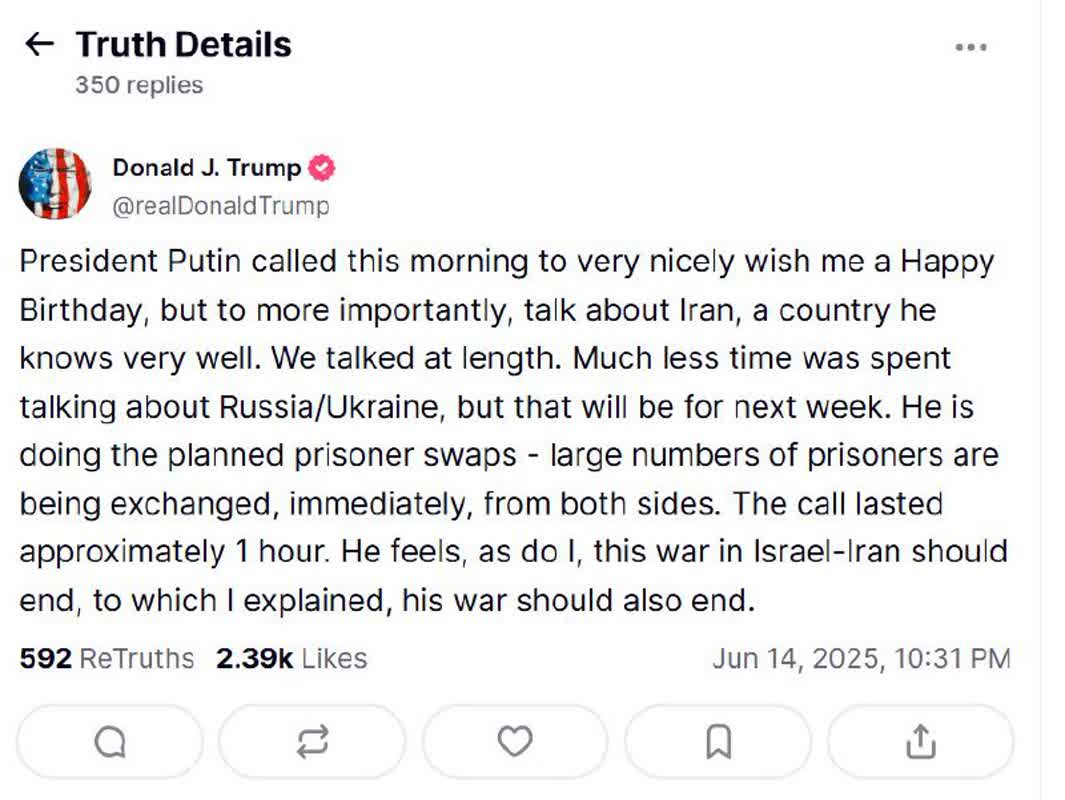1065x800 pixels.
Task: Click the post line mentioning 'Russia/Ukraine'
Action: [497, 407]
